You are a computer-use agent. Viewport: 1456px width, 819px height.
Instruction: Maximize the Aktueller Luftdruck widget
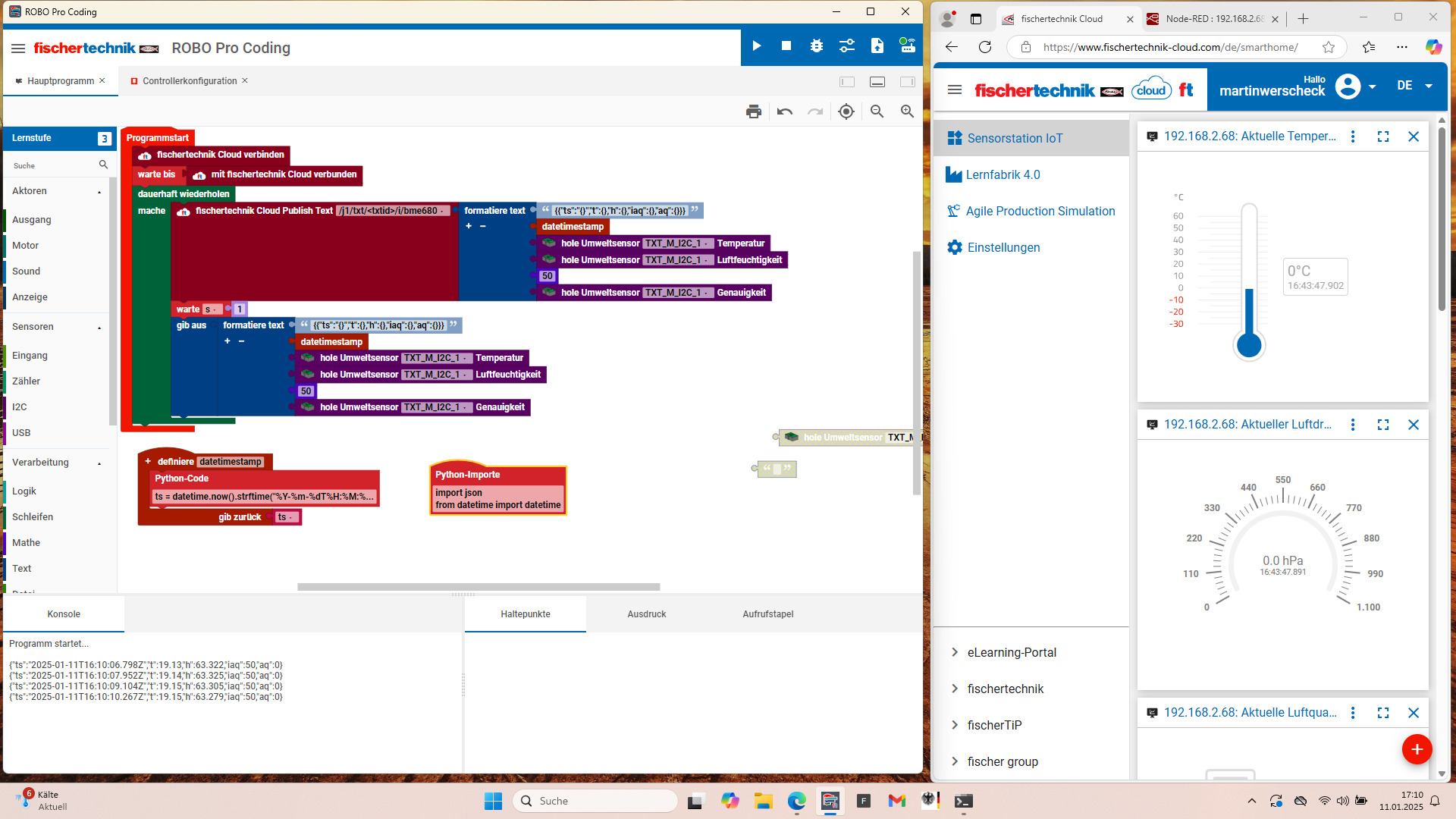pyautogui.click(x=1383, y=425)
